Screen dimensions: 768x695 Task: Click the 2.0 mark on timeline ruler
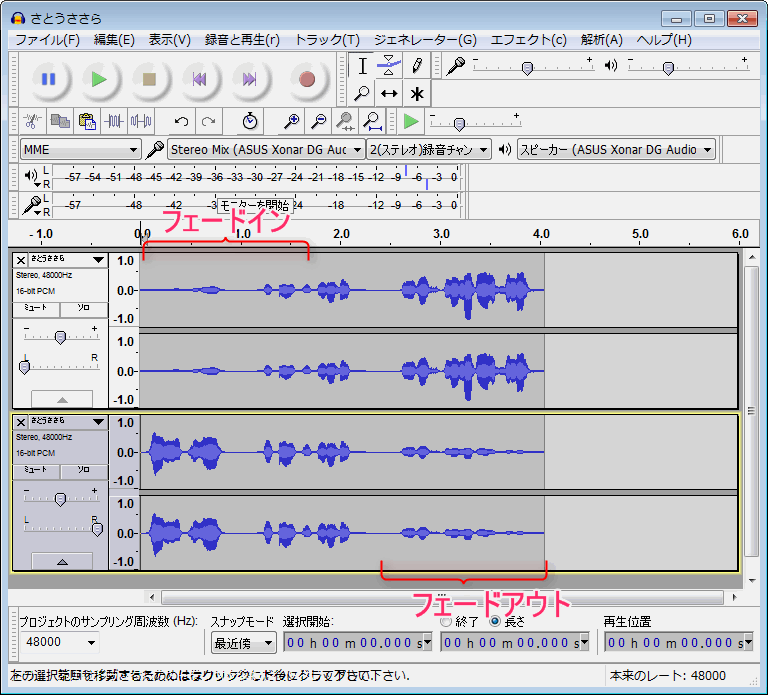tap(341, 234)
